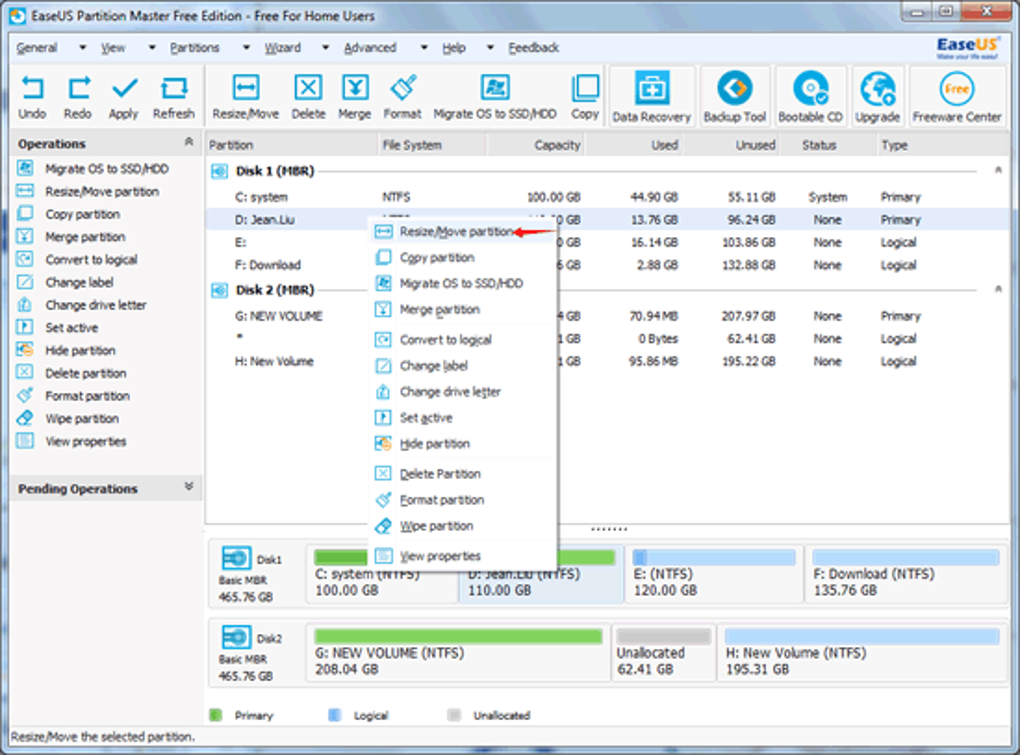Choose Delete partition in Operations panel
Image resolution: width=1020 pixels, height=755 pixels.
coord(72,373)
